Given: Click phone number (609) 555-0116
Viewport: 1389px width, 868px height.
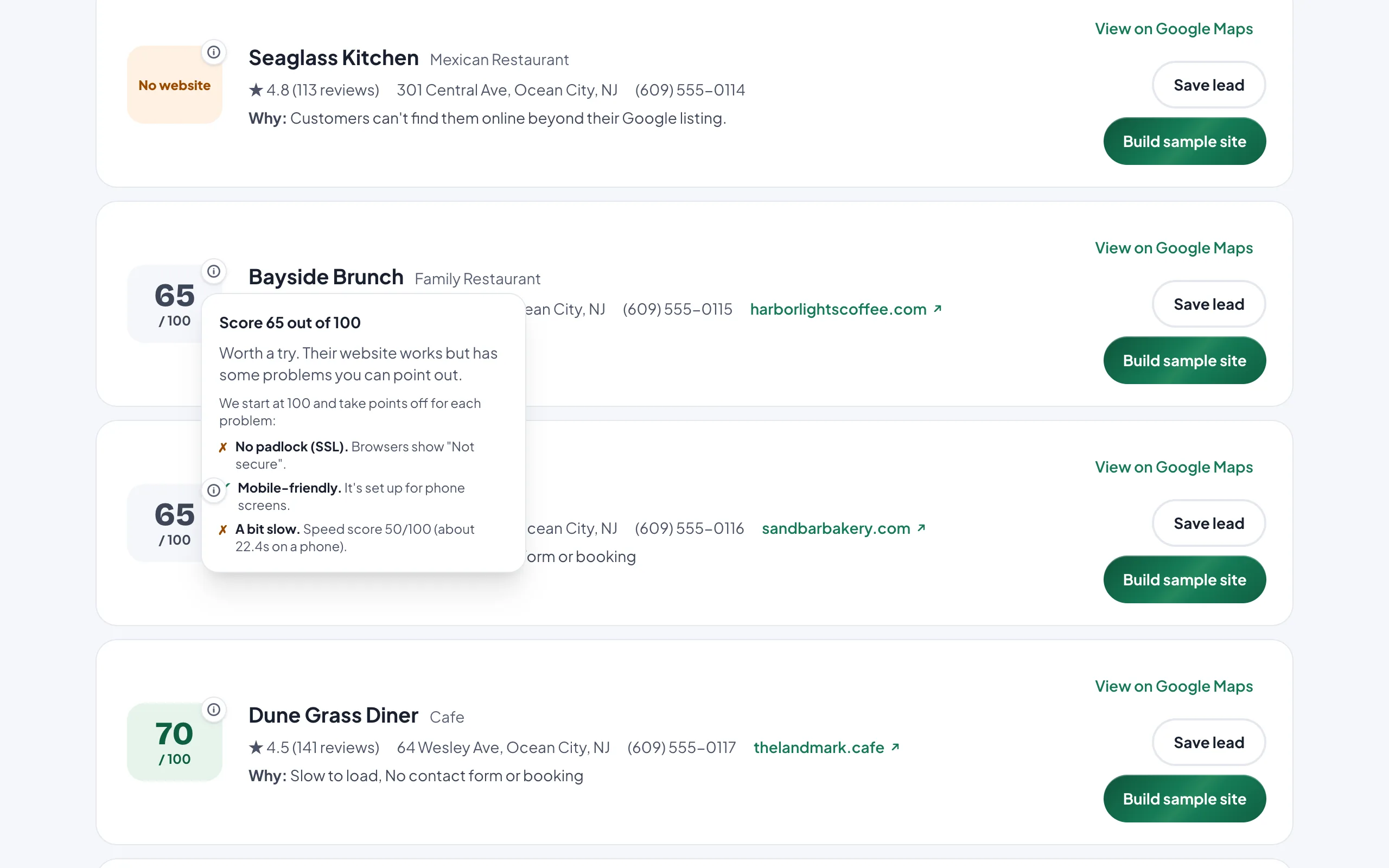Looking at the screenshot, I should [689, 529].
